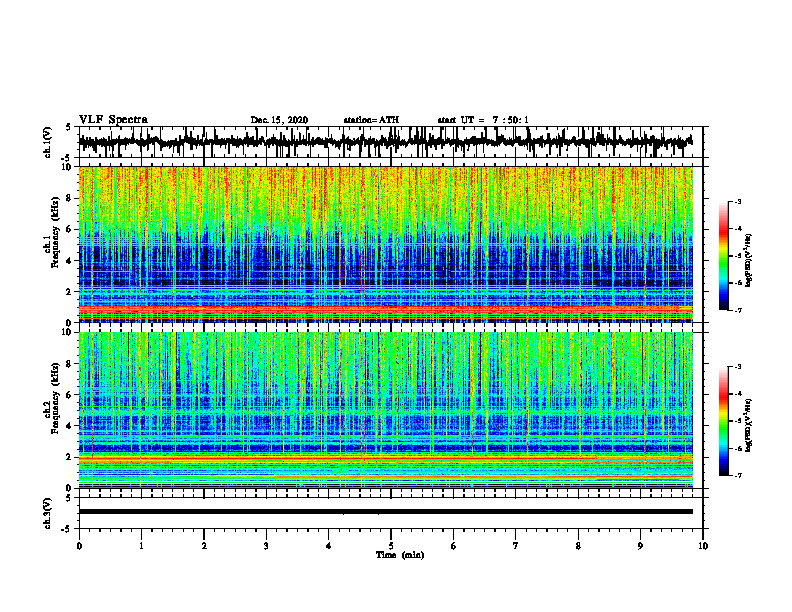The height and width of the screenshot is (612, 792).
Task: Click the "1" tick on the time axis
Action: click(141, 546)
